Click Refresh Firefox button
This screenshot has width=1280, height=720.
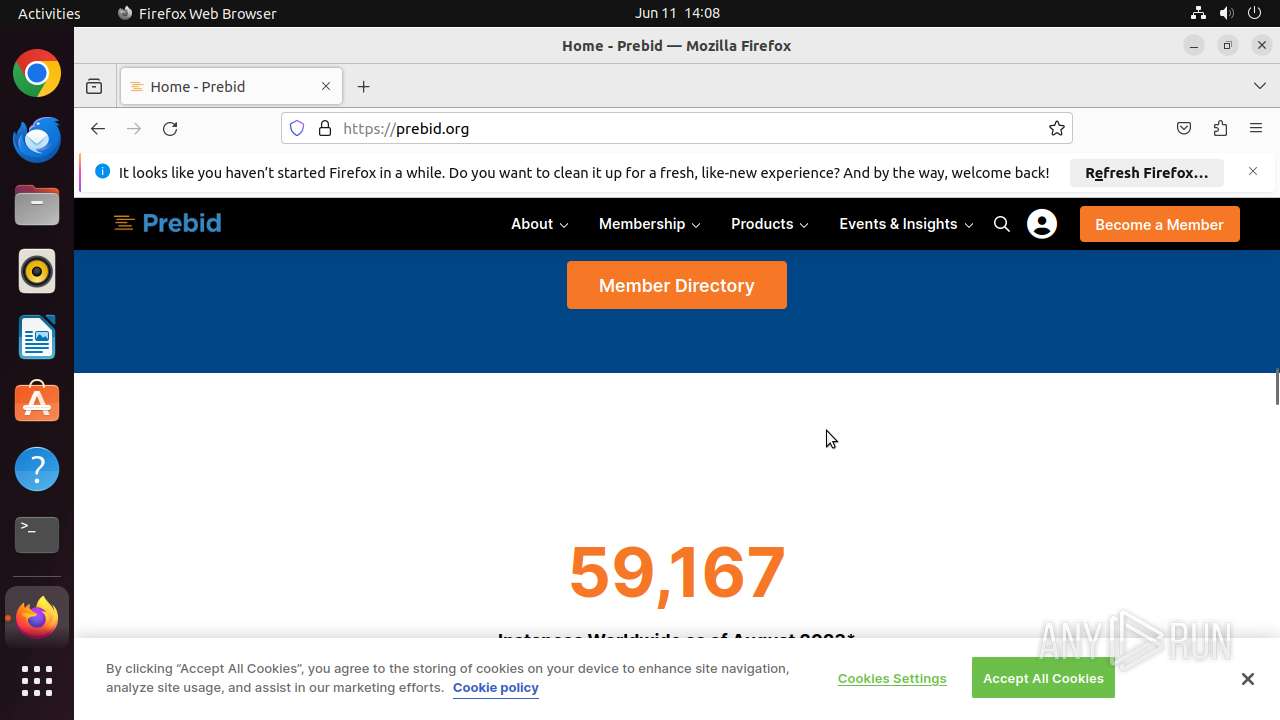click(1147, 172)
